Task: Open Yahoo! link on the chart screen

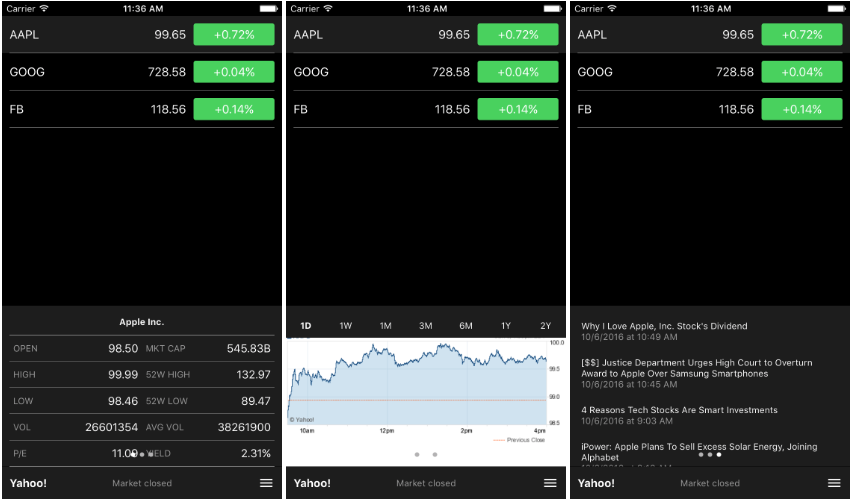Action: (312, 483)
